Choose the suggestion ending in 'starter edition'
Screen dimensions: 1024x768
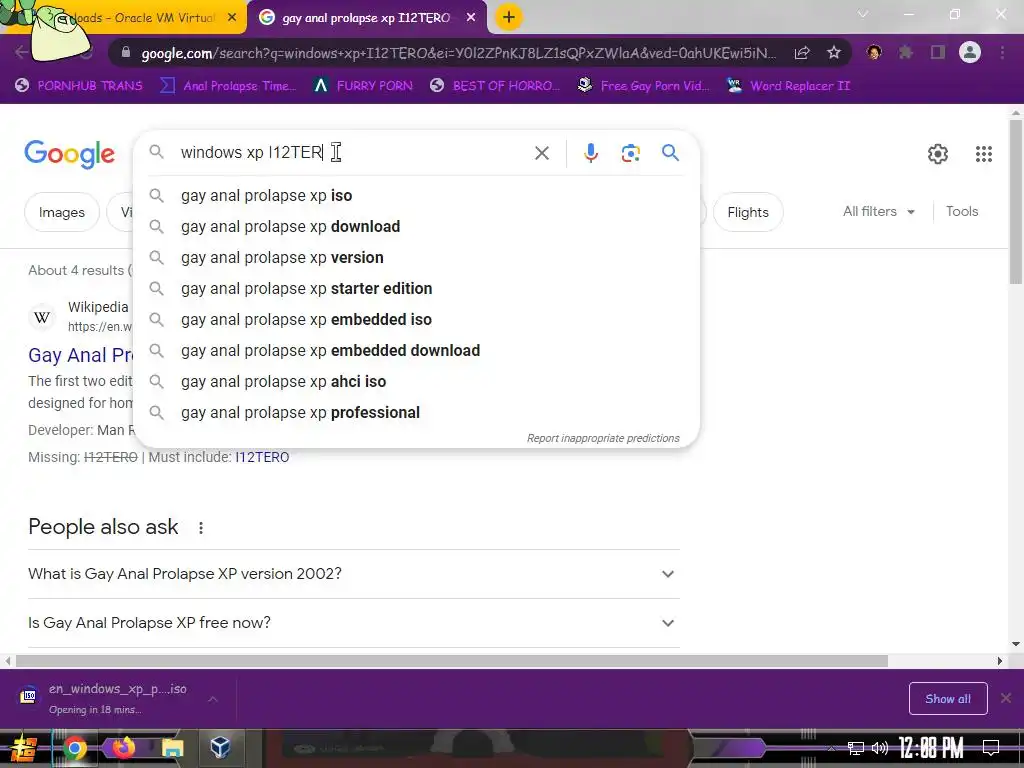click(416, 289)
